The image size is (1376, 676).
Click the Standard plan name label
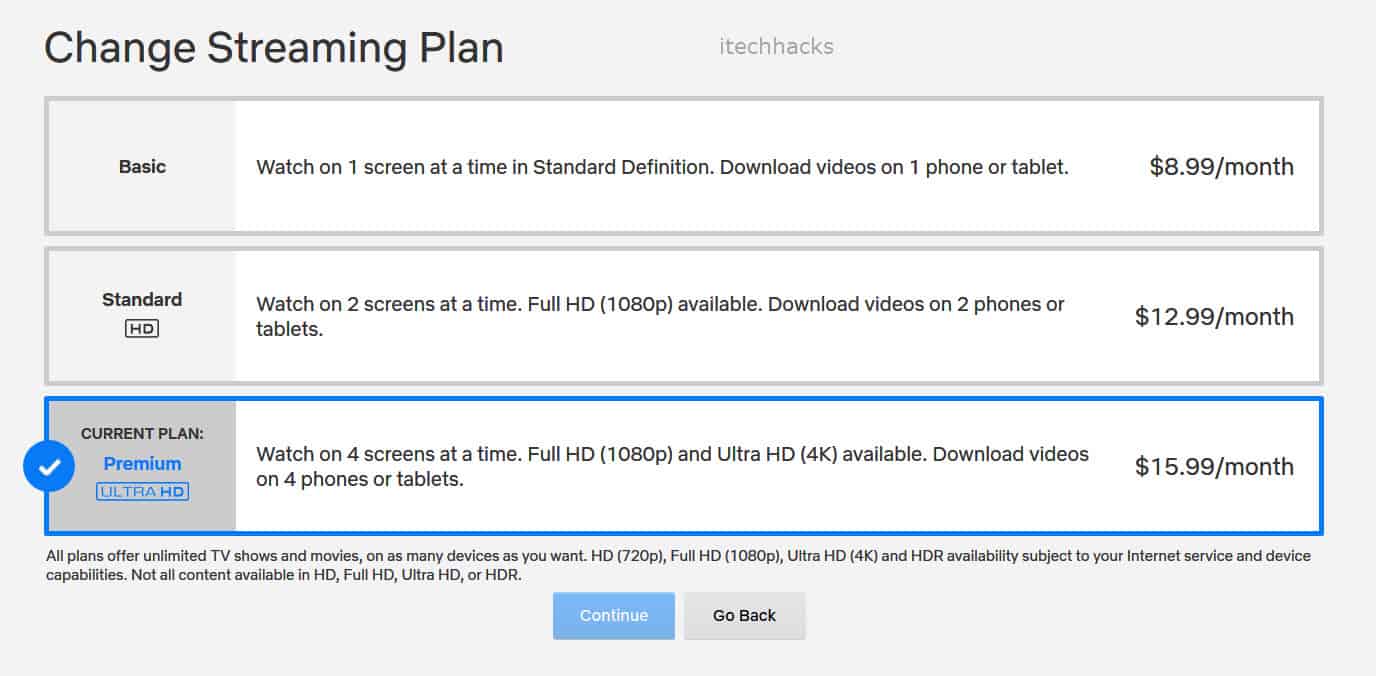click(x=142, y=299)
